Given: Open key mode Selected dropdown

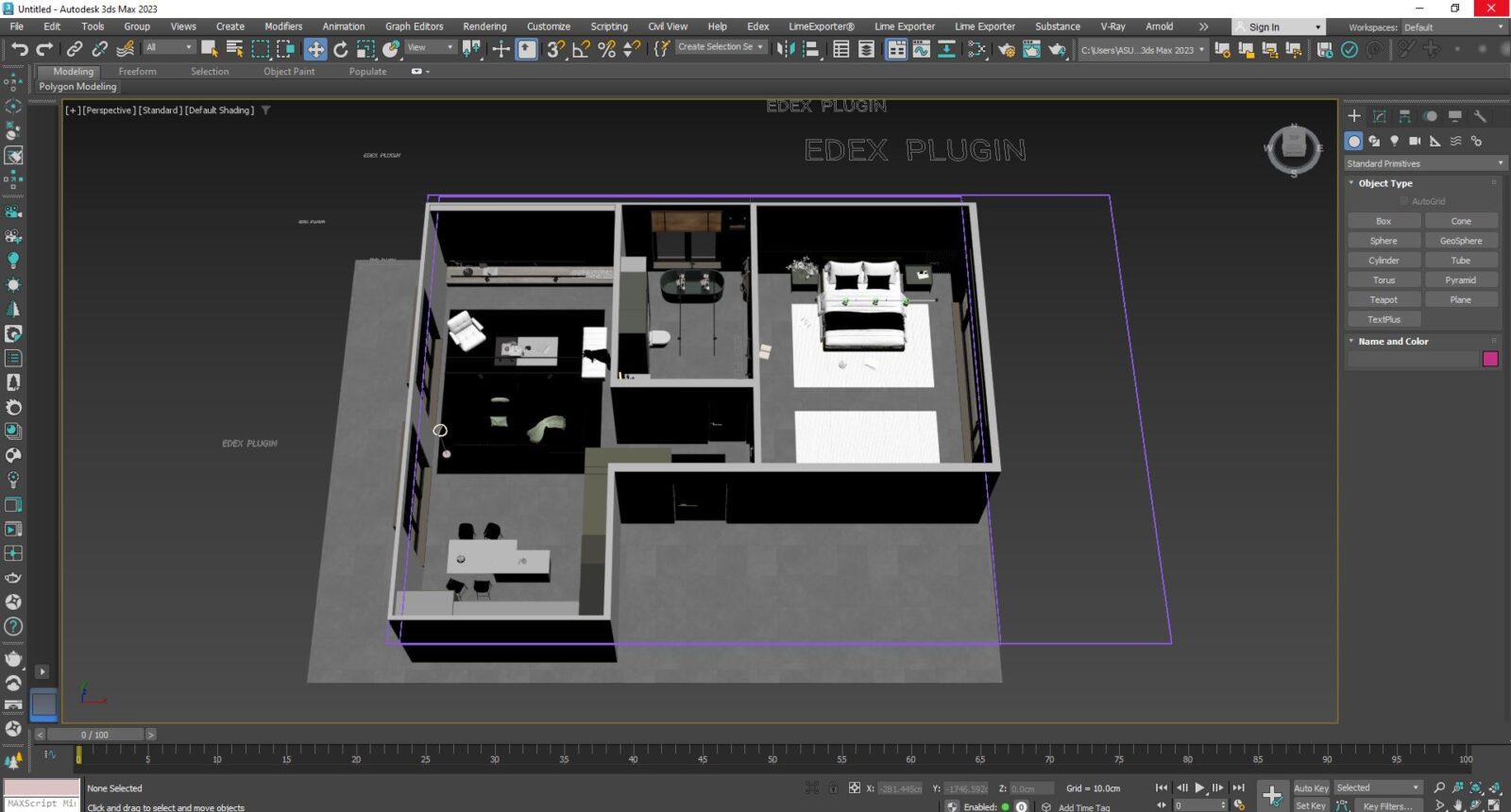Looking at the screenshot, I should (1378, 787).
